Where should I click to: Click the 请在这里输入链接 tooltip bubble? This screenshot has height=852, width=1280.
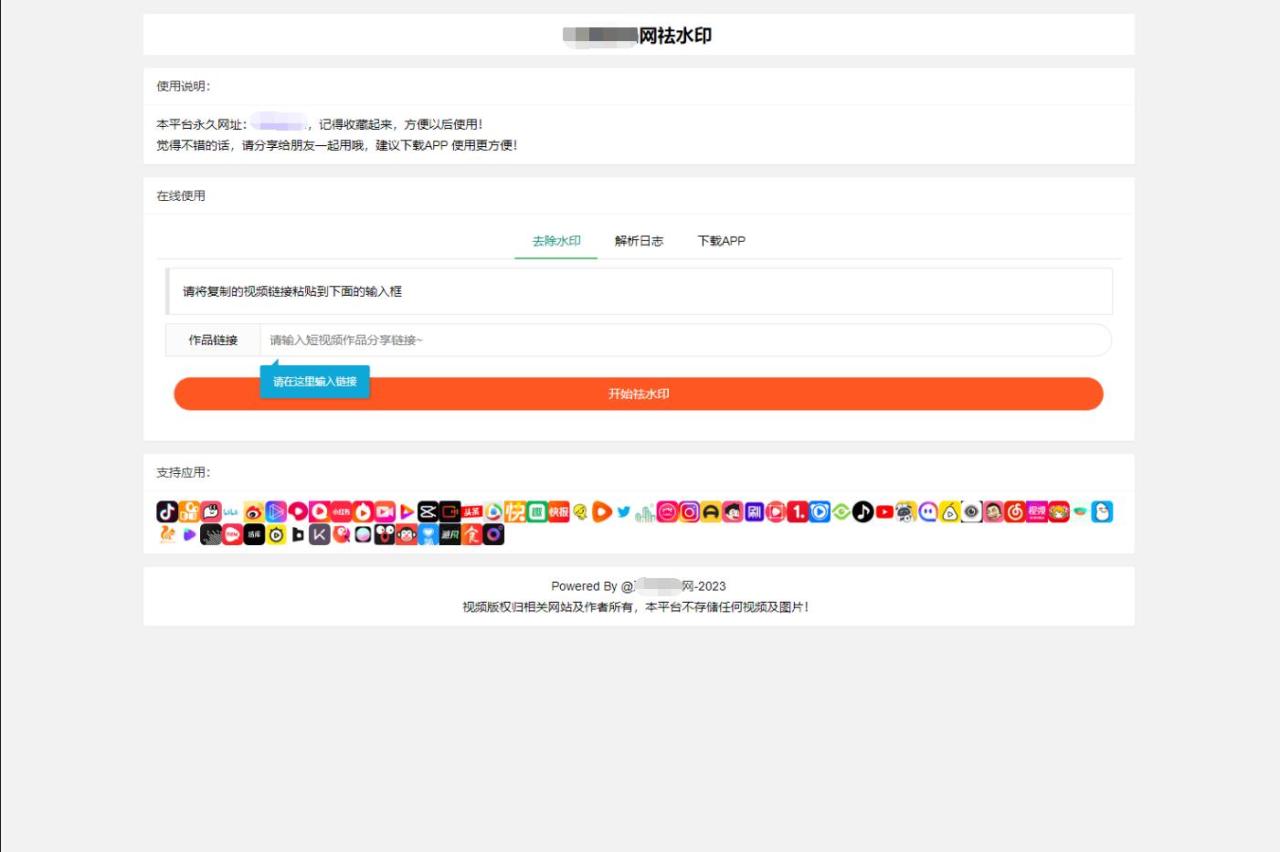(314, 381)
